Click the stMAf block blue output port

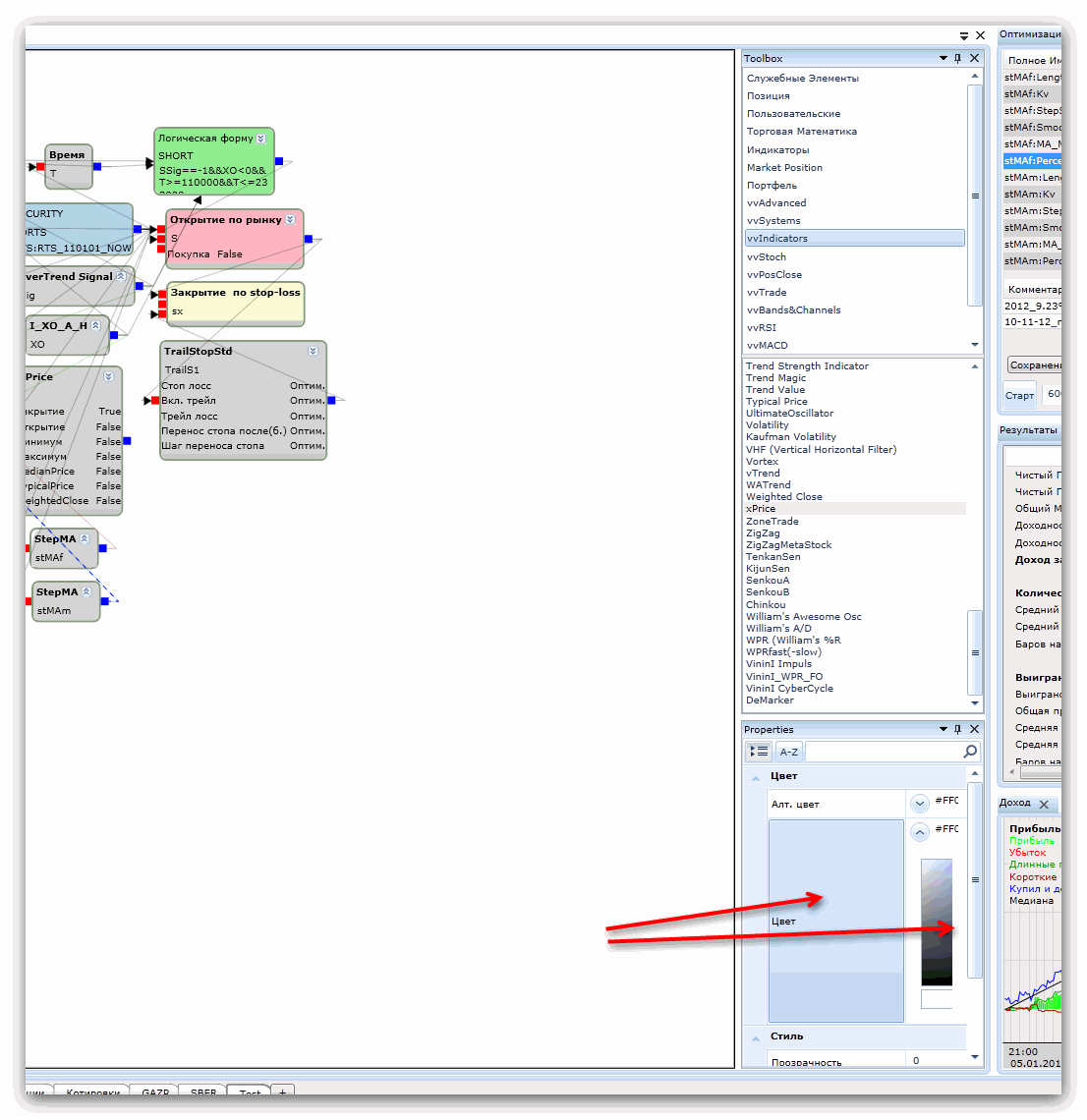[x=103, y=548]
